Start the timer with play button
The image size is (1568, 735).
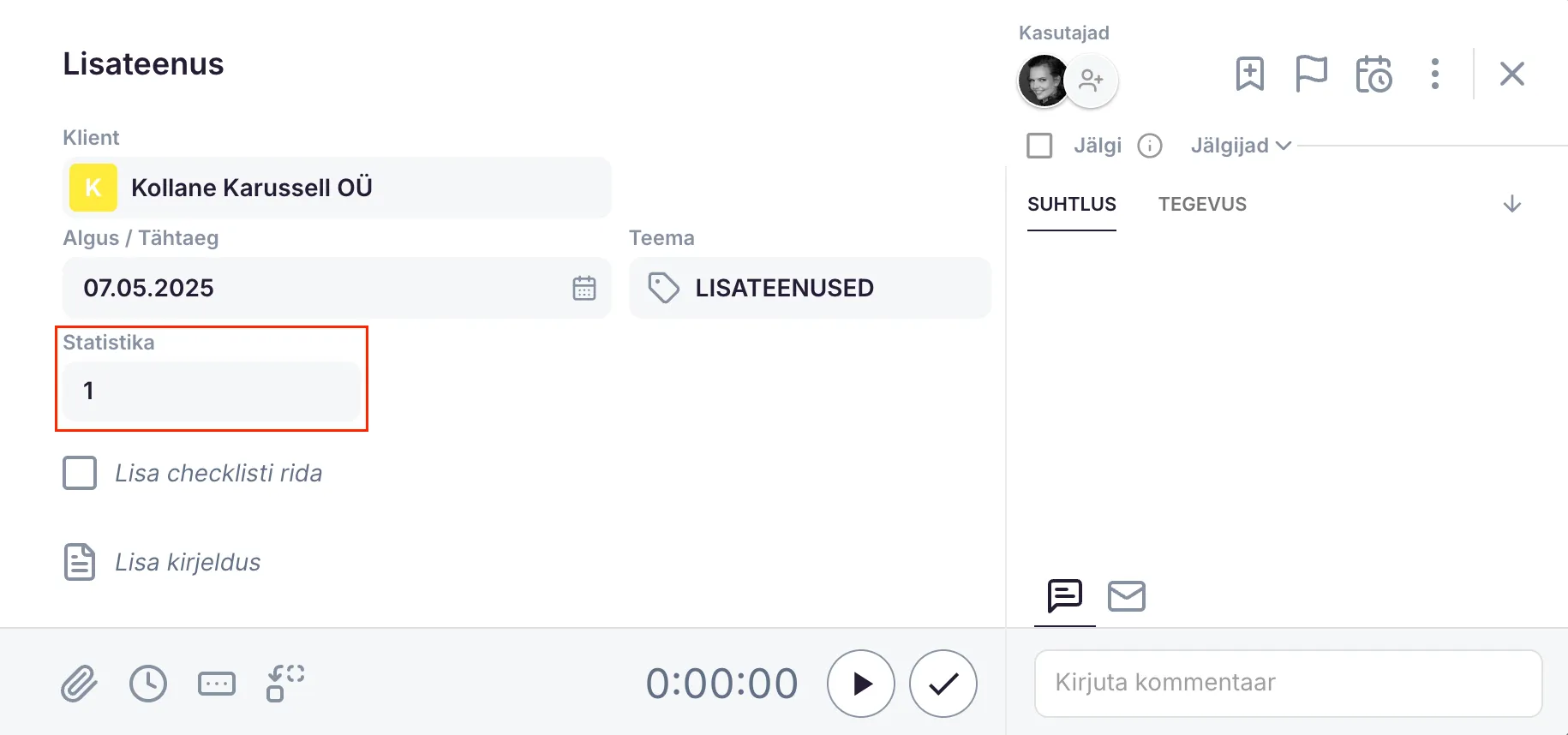(861, 684)
